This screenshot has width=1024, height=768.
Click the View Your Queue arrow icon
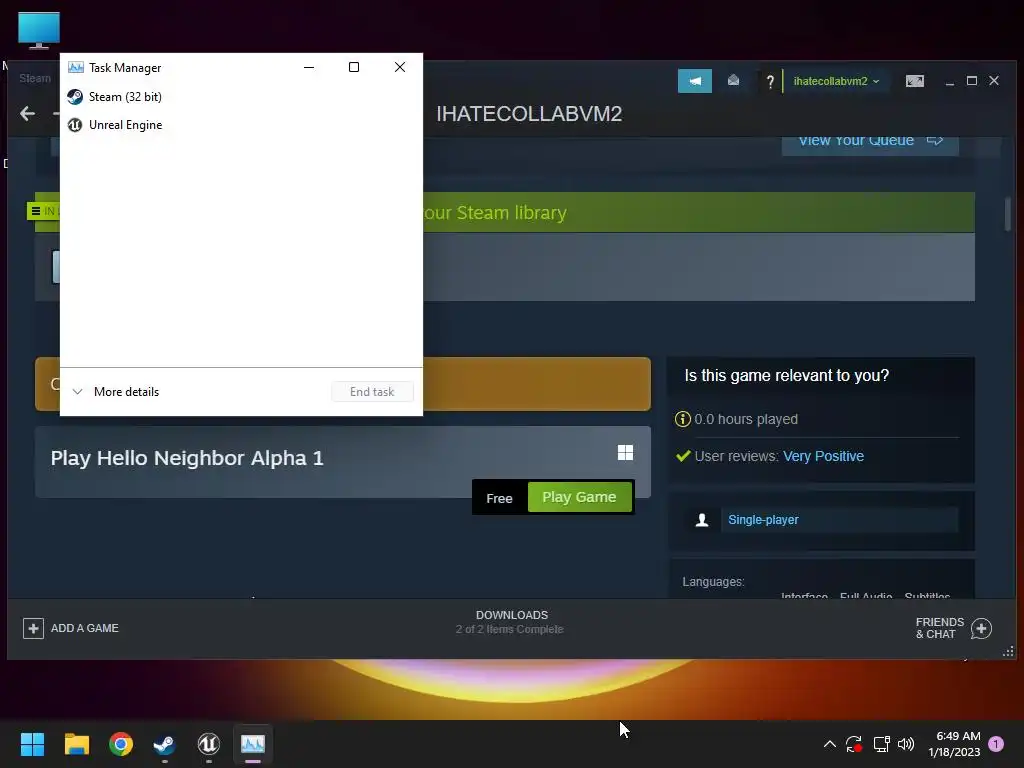935,140
